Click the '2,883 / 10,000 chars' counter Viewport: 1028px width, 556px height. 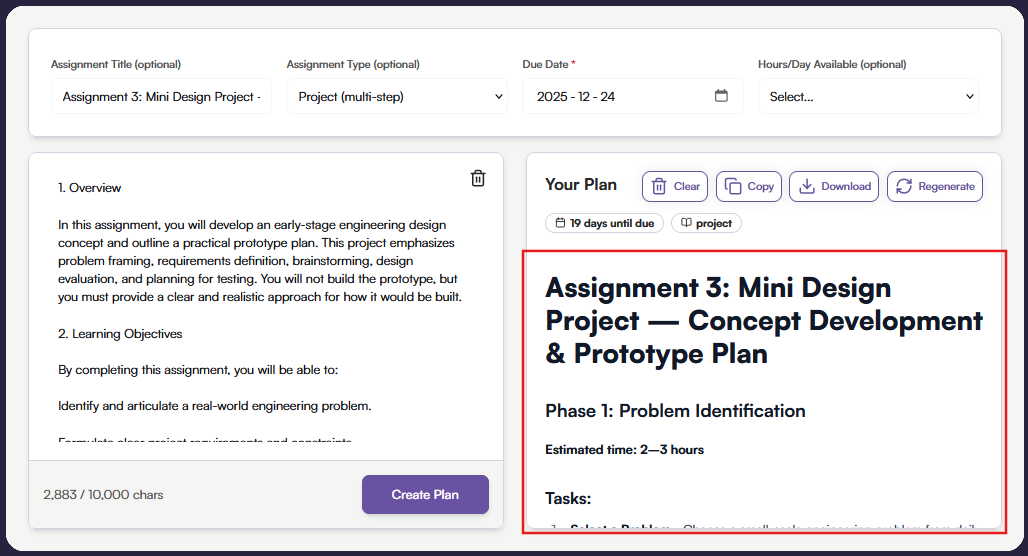point(103,495)
